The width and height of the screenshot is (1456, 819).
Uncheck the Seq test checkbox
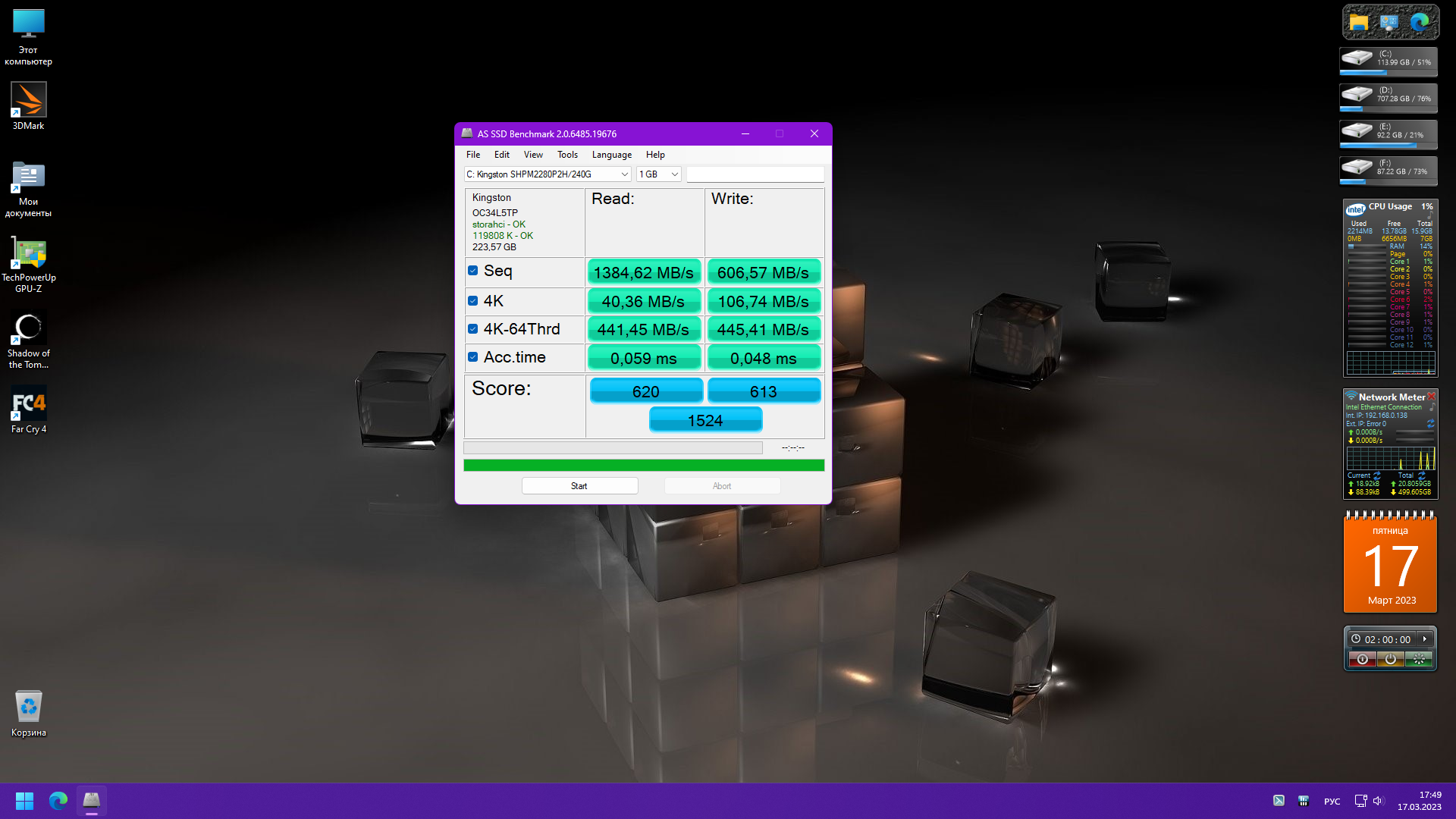(473, 271)
